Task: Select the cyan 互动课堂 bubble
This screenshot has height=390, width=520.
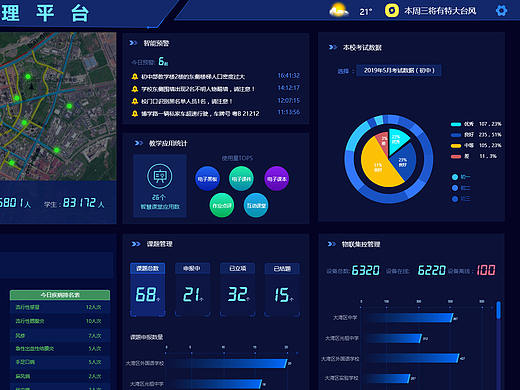Action: [256, 205]
